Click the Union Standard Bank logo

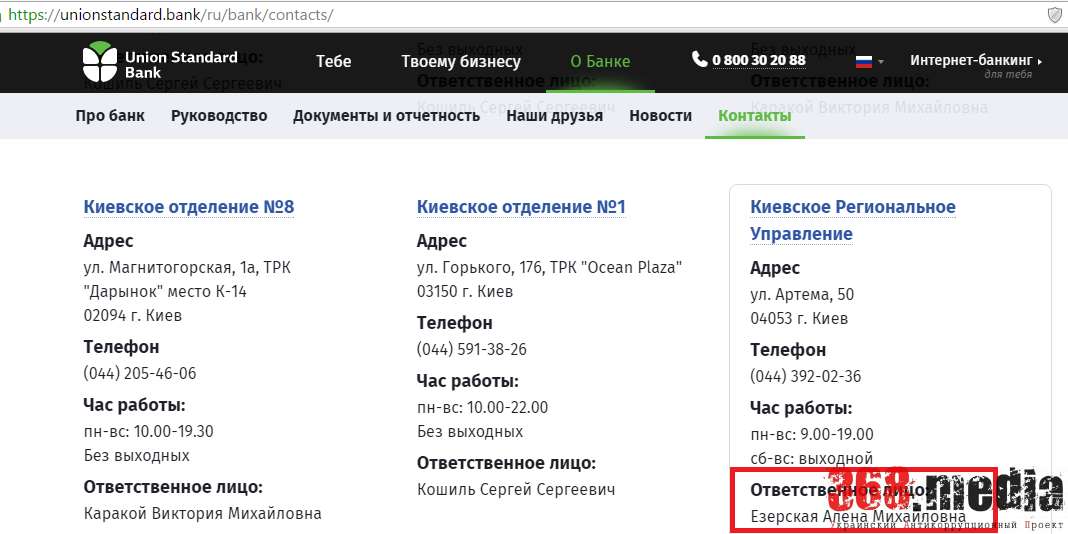[160, 62]
